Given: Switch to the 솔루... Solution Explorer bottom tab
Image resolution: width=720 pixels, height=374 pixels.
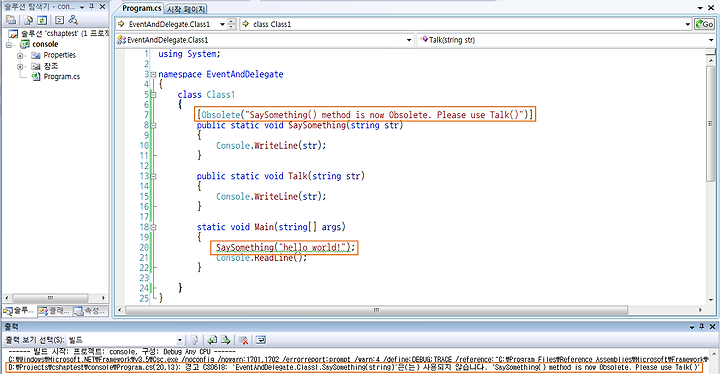Looking at the screenshot, I should pyautogui.click(x=19, y=311).
